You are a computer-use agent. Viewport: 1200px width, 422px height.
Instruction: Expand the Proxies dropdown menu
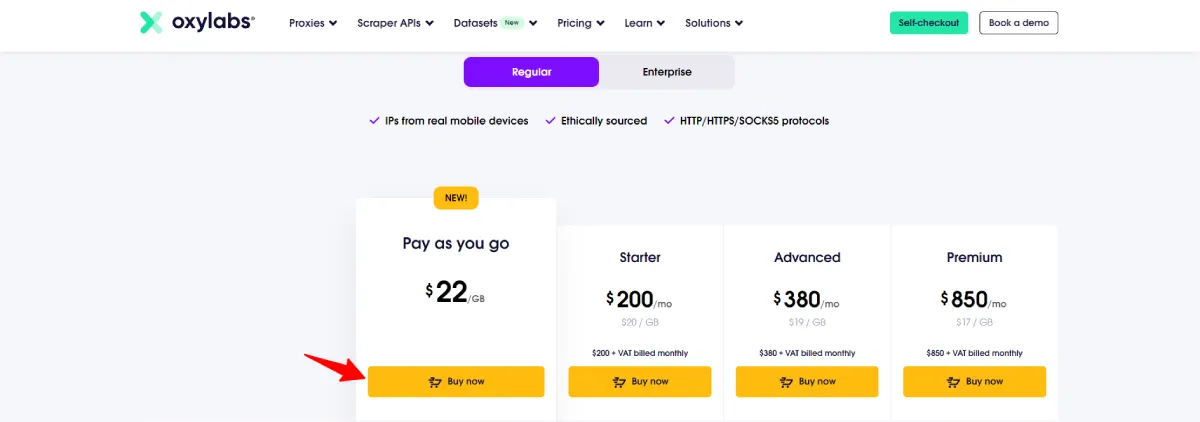click(x=313, y=23)
